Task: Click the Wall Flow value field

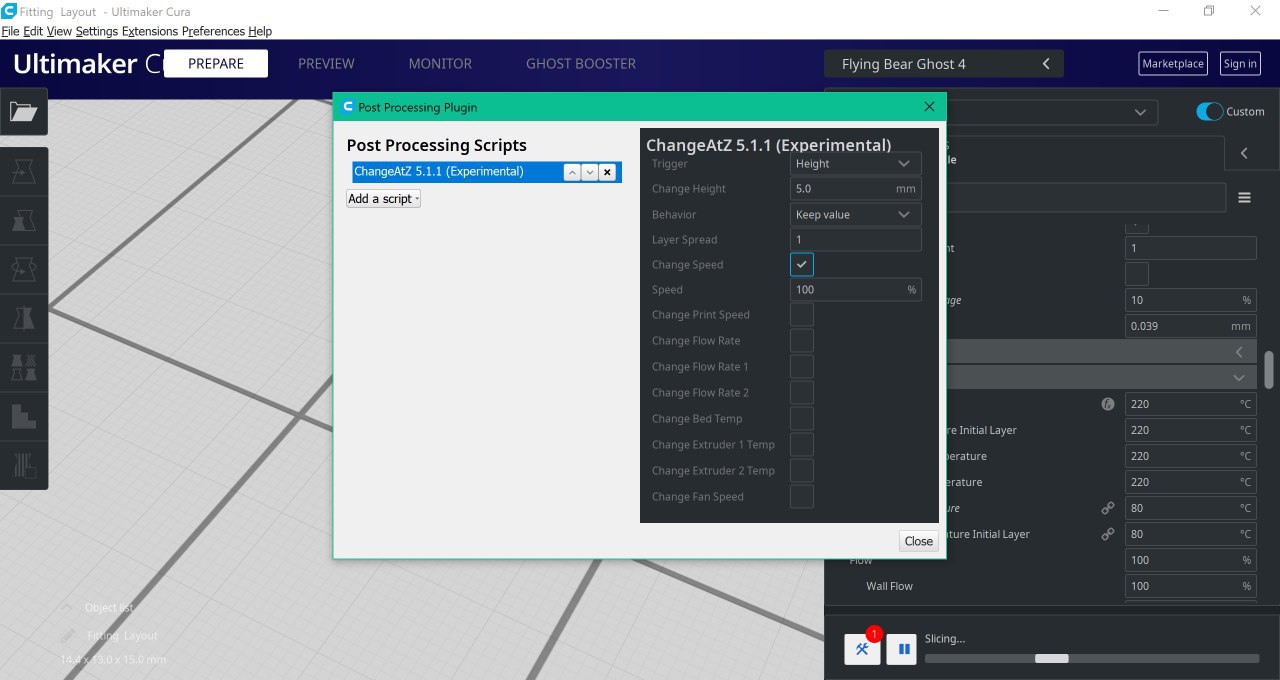Action: (x=1191, y=586)
